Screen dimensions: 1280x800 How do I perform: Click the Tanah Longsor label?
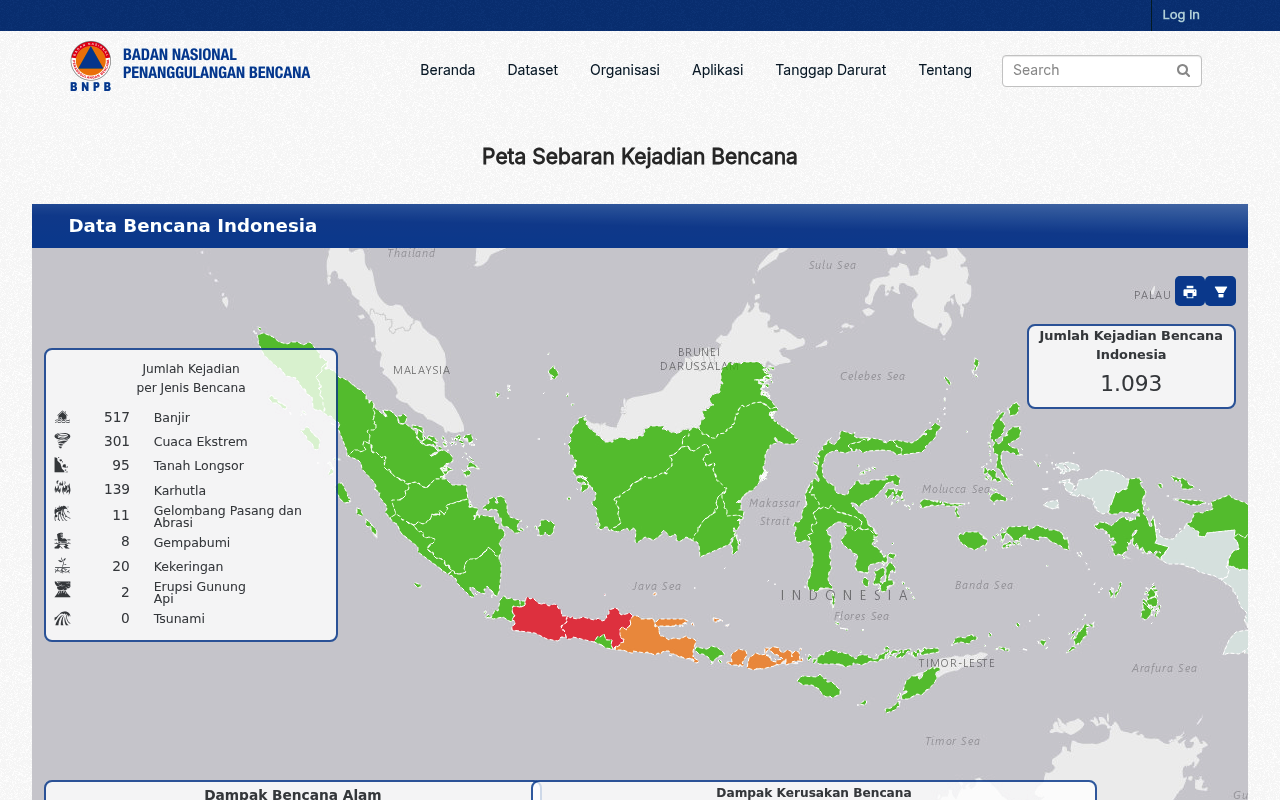coord(199,466)
